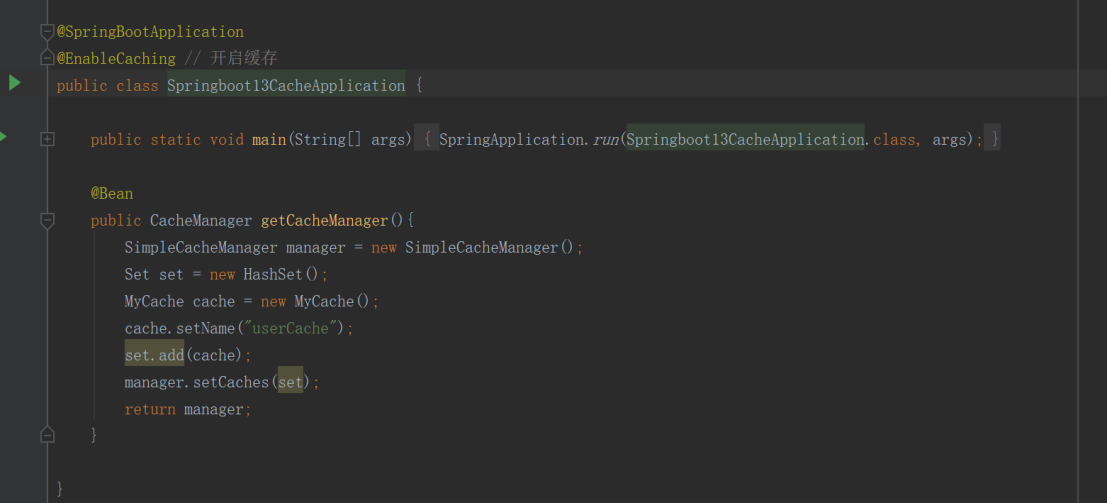Click manager.setCaches method call
Screen dimensions: 1108x503
coord(196,382)
